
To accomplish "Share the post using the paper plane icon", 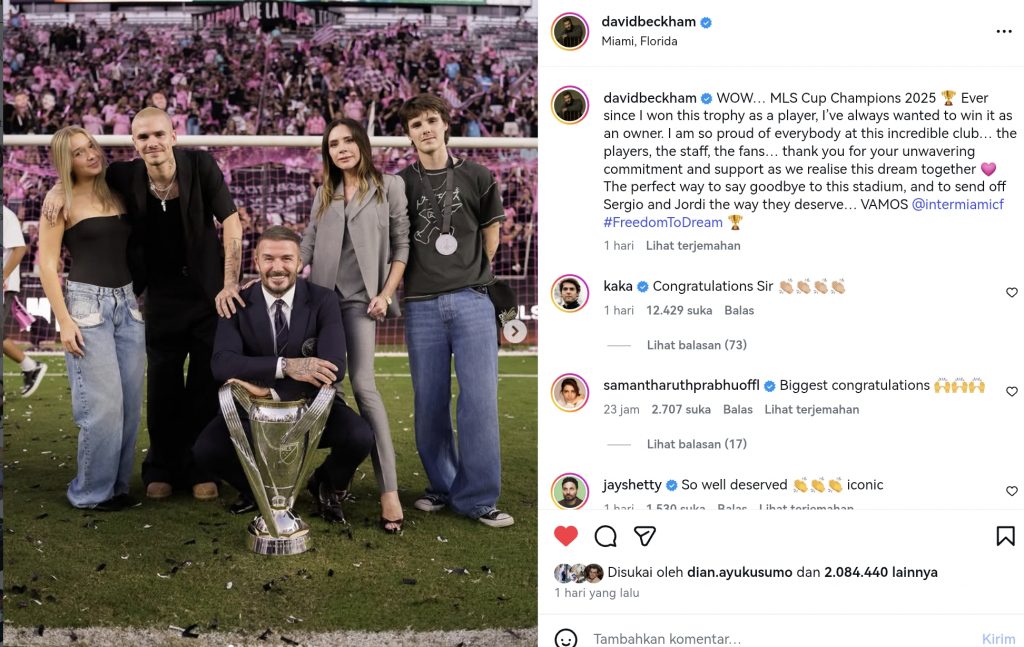I will (643, 536).
